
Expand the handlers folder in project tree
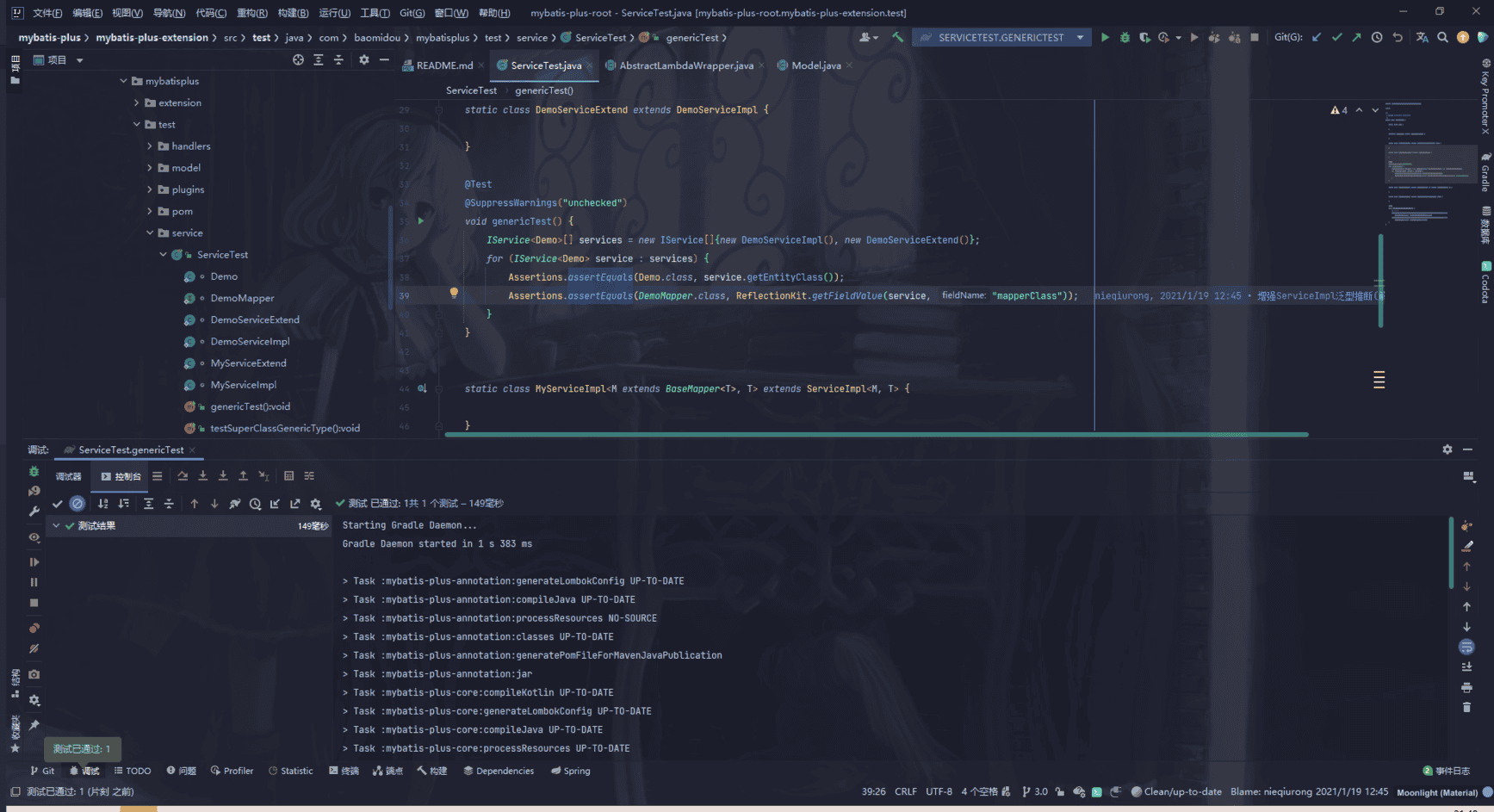tap(150, 146)
